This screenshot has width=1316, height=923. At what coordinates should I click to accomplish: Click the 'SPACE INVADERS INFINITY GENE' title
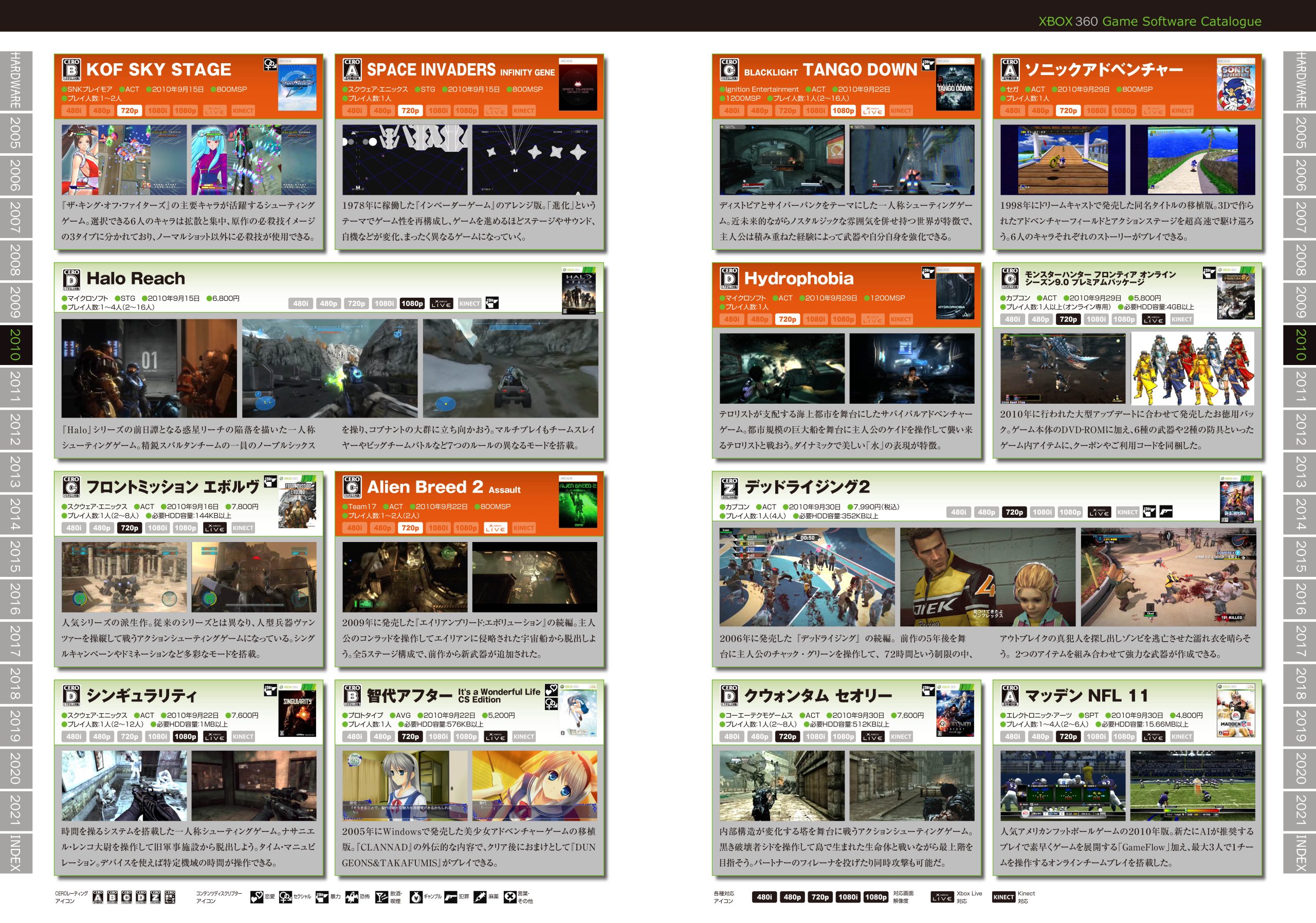pos(461,69)
